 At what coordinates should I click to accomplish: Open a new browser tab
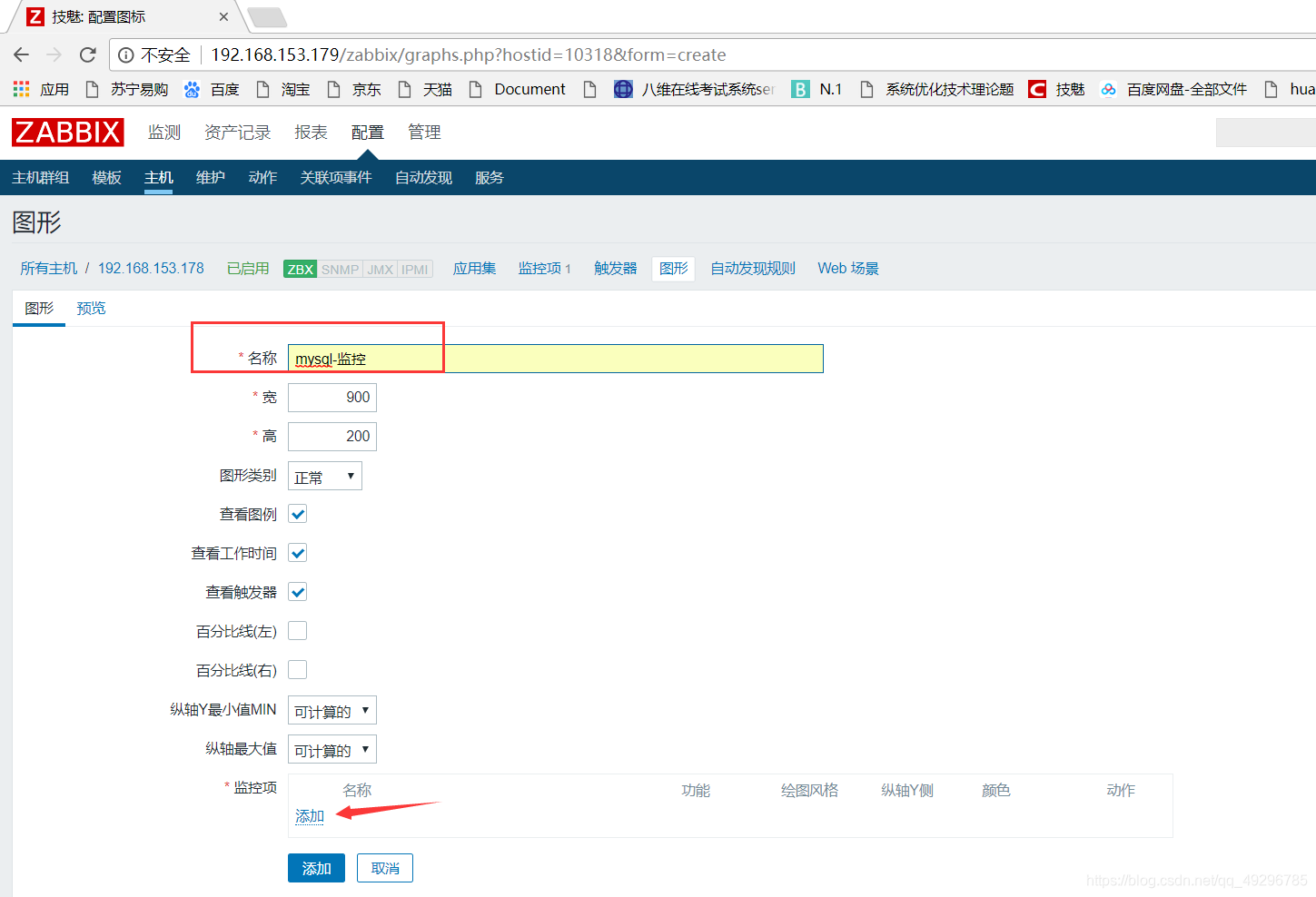[x=267, y=17]
